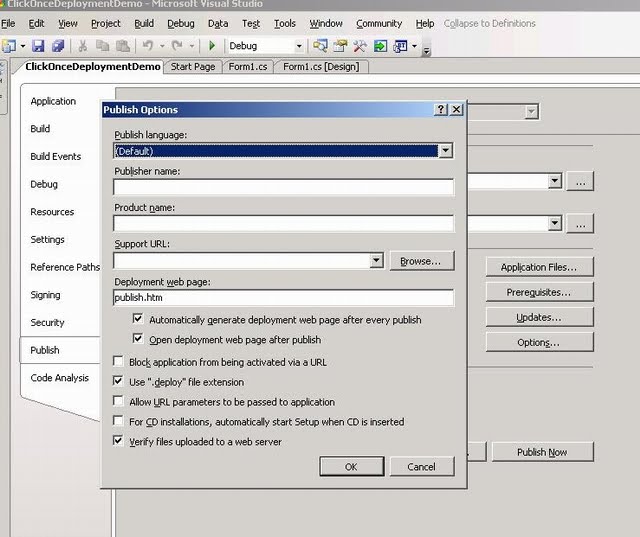Open the Build menu

coord(144,24)
